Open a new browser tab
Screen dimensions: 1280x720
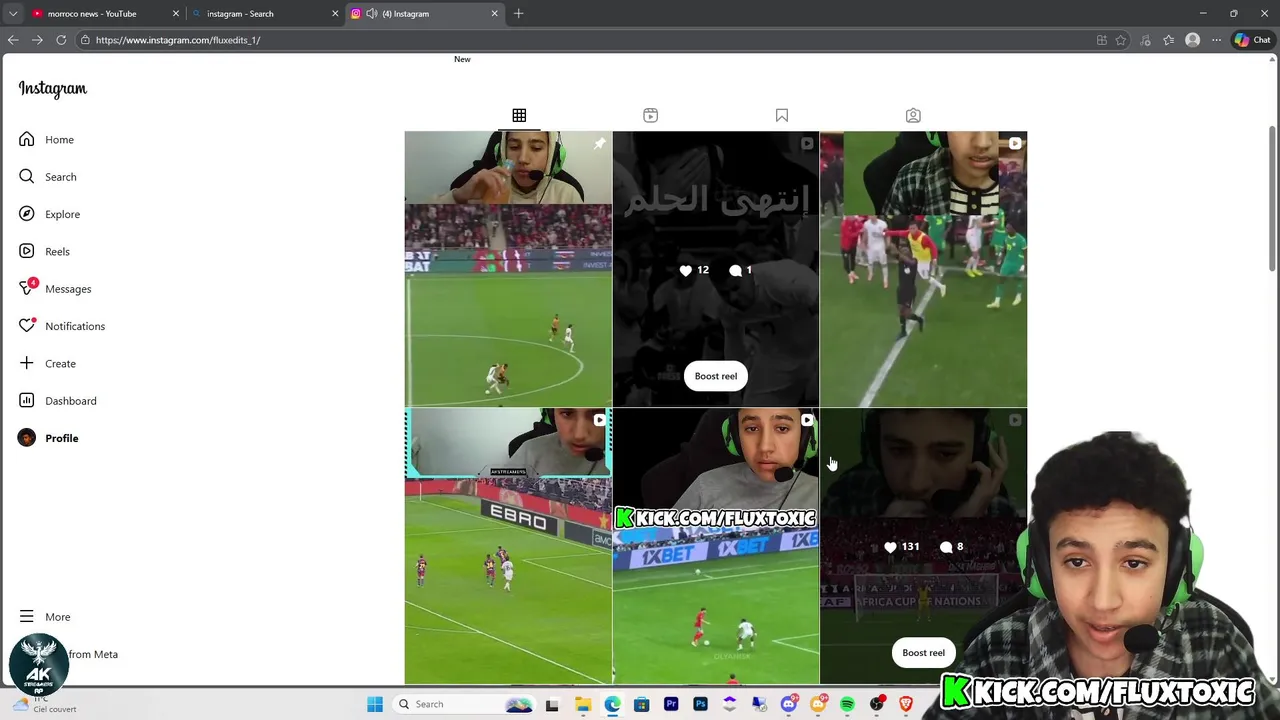(x=518, y=14)
